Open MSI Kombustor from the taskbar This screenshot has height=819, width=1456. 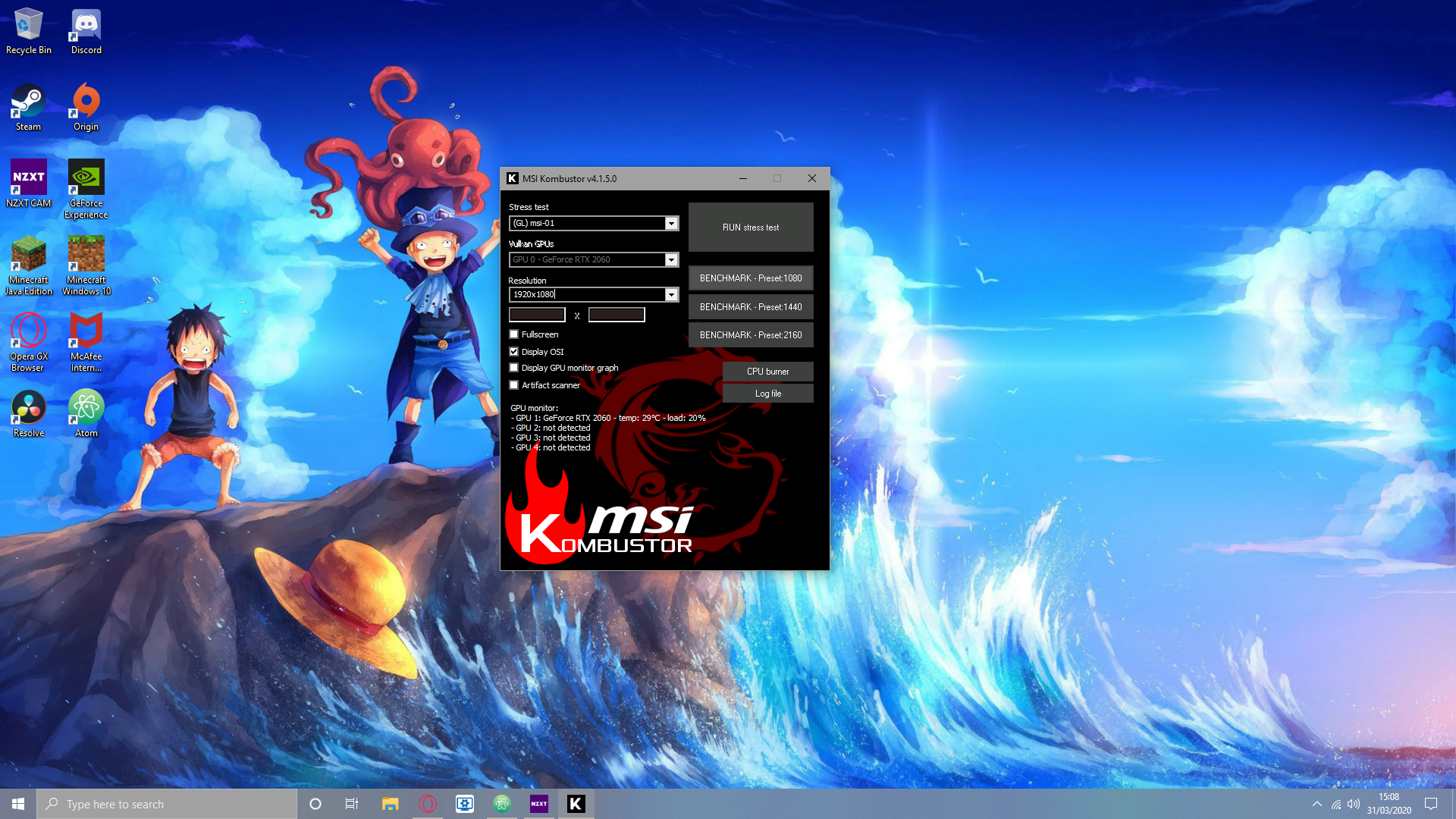(x=576, y=804)
